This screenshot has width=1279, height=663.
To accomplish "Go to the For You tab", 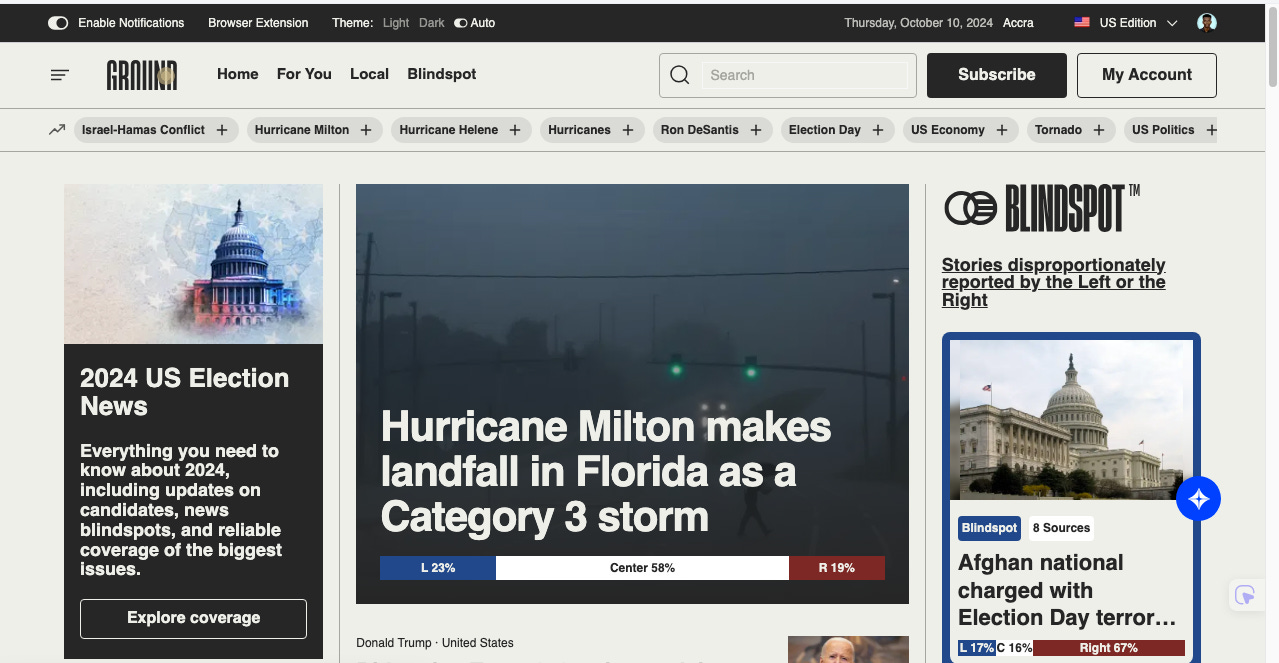I will click(304, 74).
